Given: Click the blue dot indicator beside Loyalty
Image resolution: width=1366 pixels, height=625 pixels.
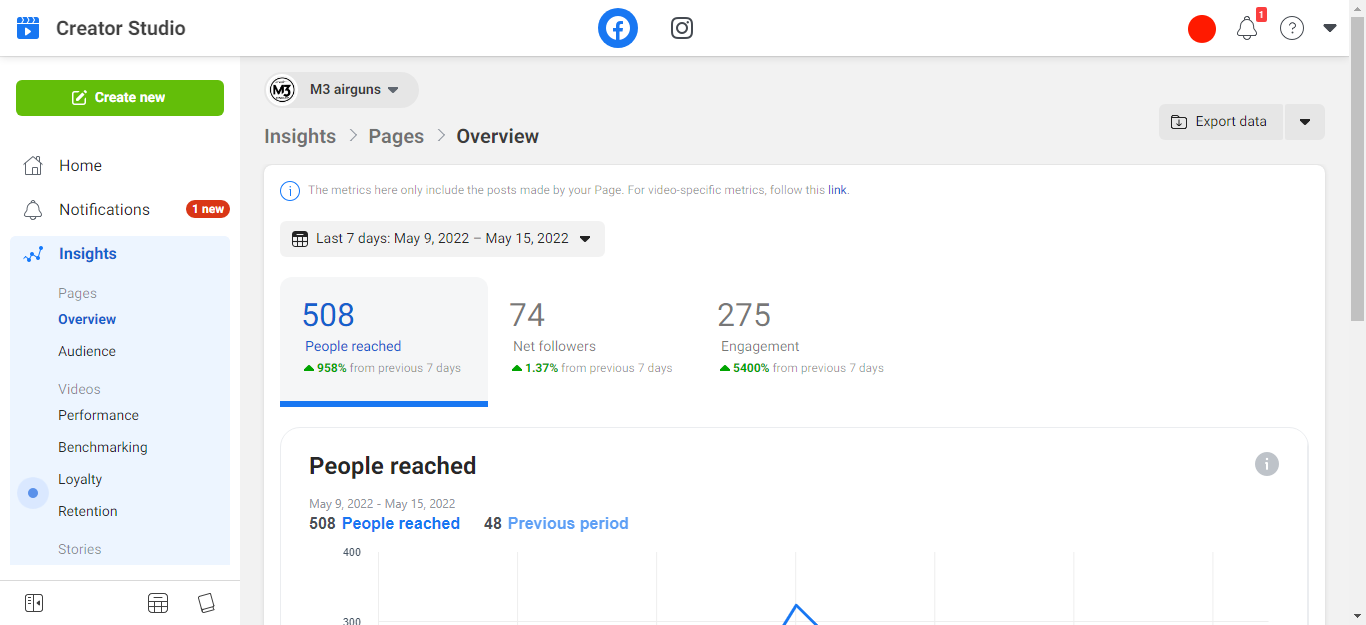Looking at the screenshot, I should [33, 493].
